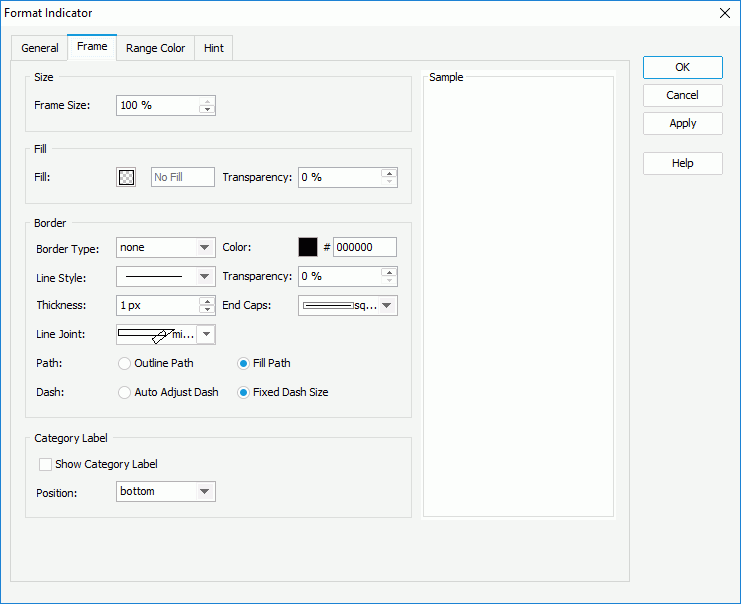Switch to the General tab
Screen dimensions: 741x604
pos(40,48)
